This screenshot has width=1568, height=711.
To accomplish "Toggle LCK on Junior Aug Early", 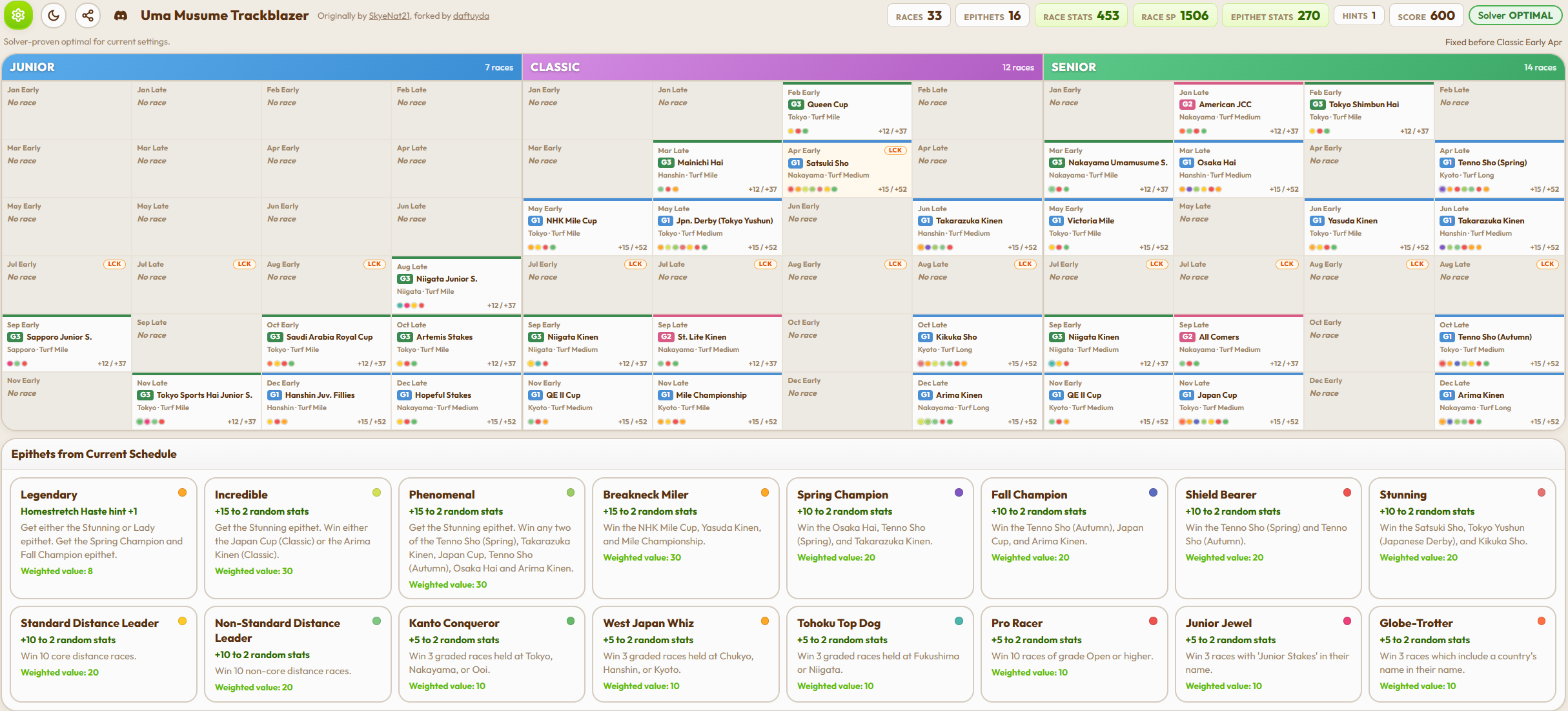I will coord(374,264).
